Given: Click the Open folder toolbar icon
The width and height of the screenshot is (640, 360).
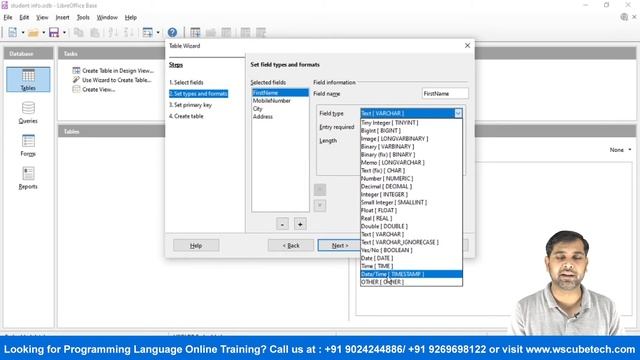Looking at the screenshot, I should point(33,32).
